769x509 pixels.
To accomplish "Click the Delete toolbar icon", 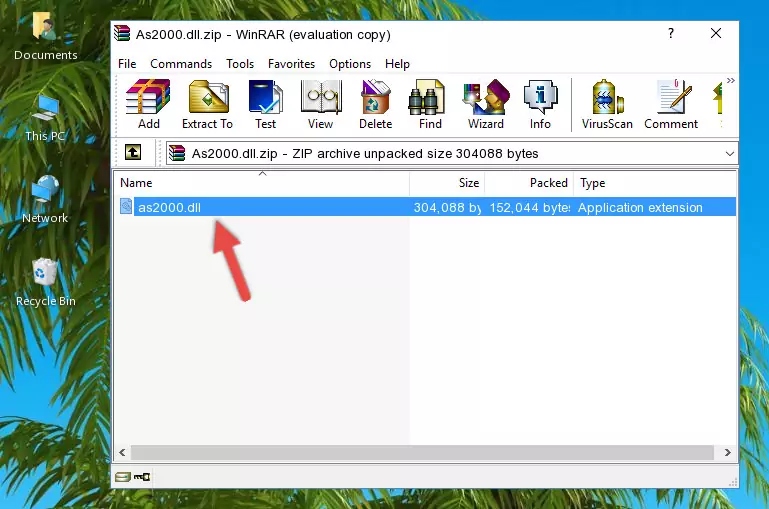I will [376, 104].
